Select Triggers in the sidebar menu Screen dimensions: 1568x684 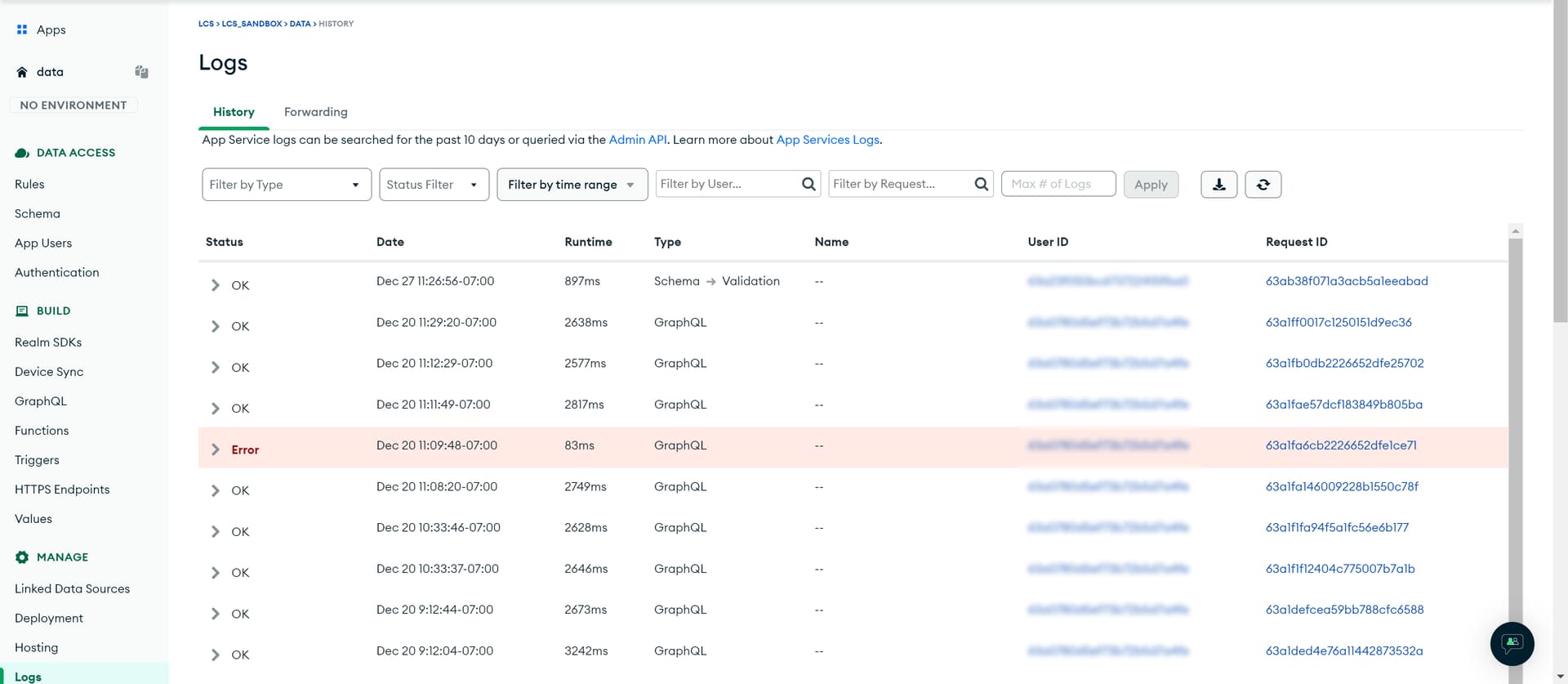[x=37, y=460]
